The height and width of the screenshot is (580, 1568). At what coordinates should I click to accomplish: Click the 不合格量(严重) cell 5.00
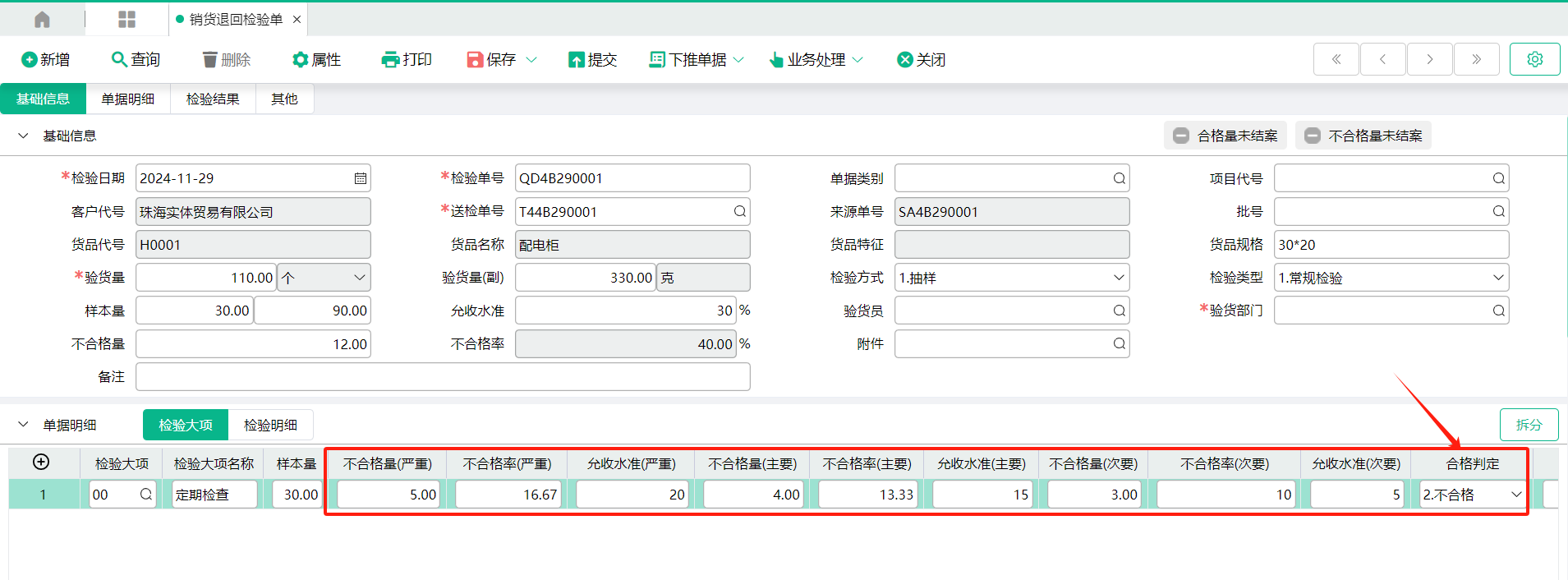(x=388, y=495)
